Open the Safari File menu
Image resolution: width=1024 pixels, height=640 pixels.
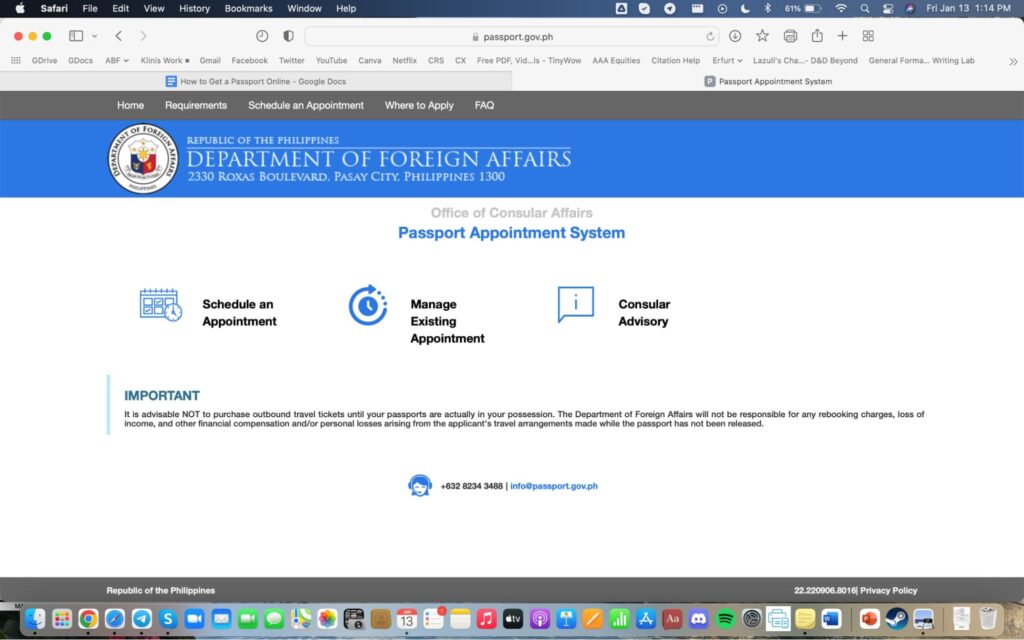89,8
